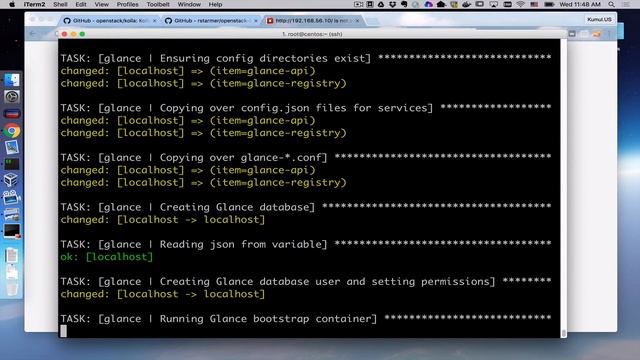Click the 'ok: [localhost]' output line
The height and width of the screenshot is (360, 640).
[x=107, y=257]
